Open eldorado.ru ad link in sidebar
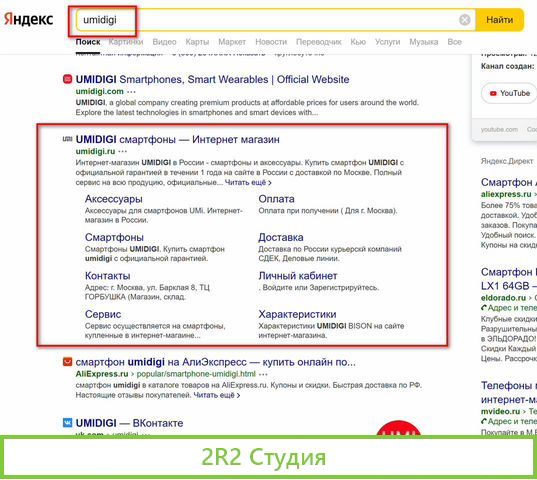 [503, 298]
